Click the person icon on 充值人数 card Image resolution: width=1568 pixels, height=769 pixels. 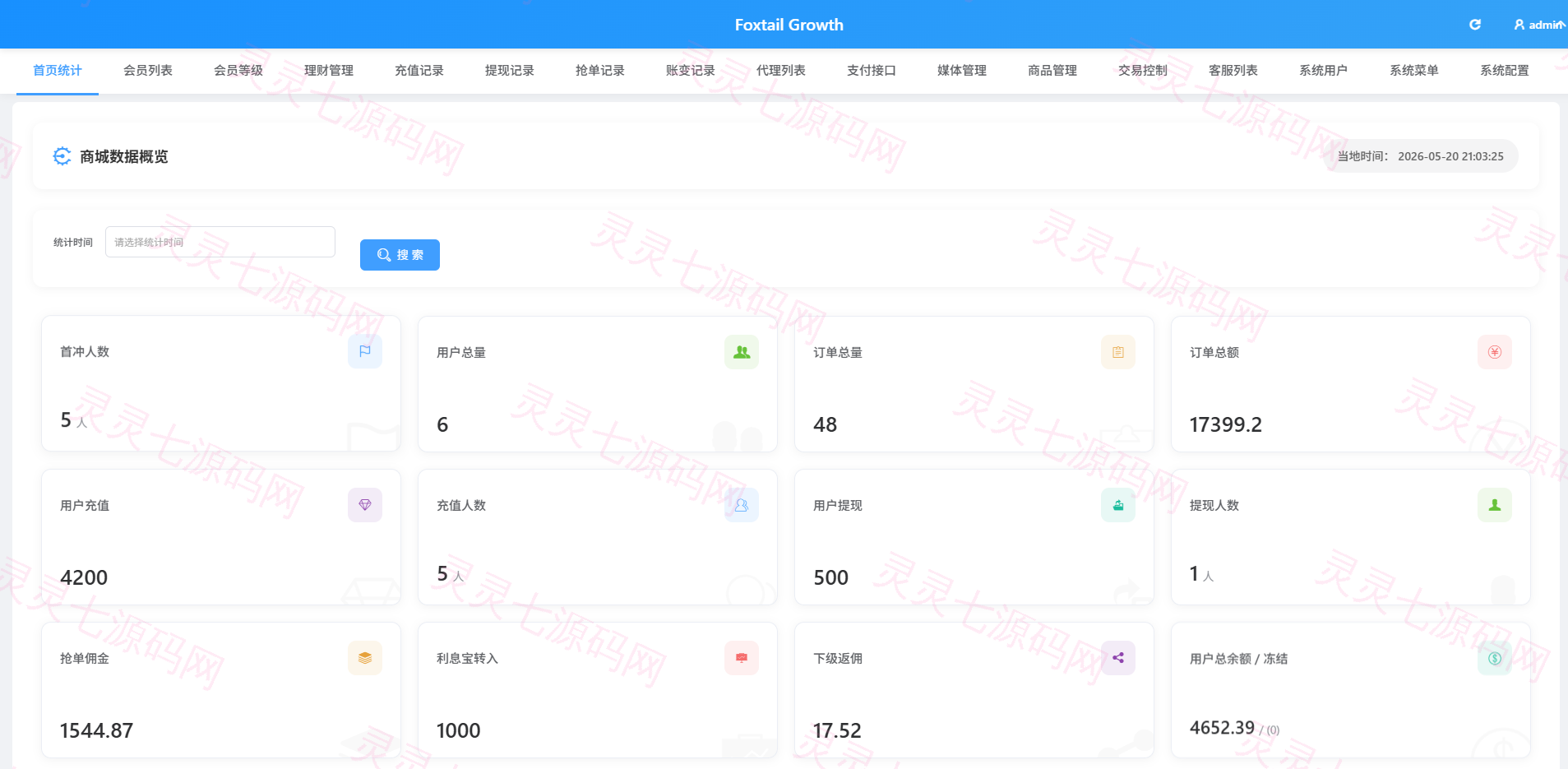coord(742,505)
